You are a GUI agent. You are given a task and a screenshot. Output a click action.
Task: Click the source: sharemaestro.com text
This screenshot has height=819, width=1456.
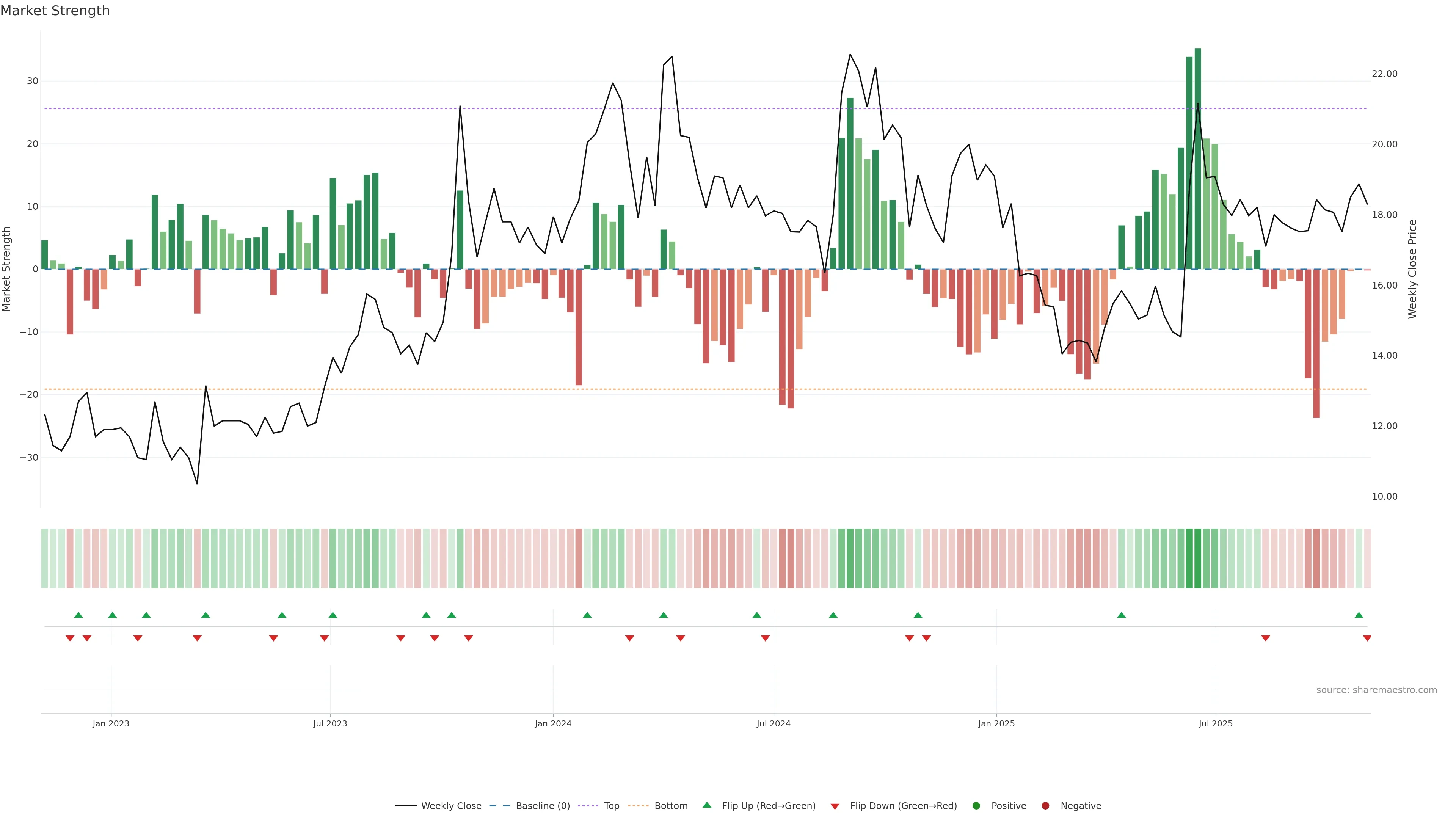point(1376,690)
